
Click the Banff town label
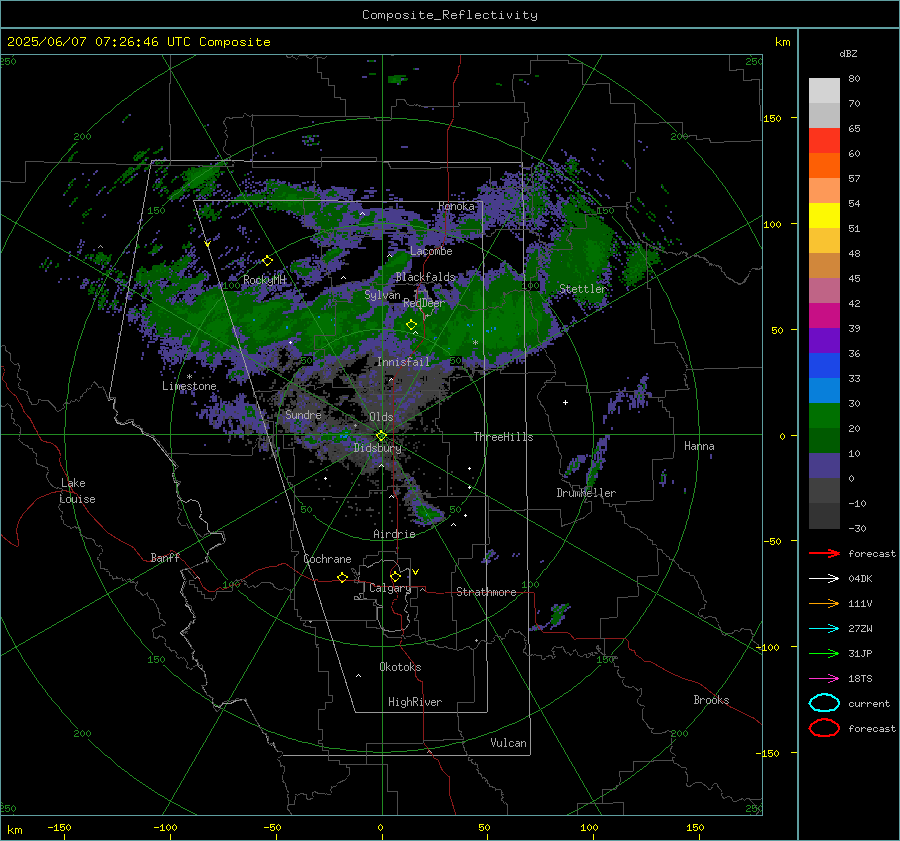(165, 557)
